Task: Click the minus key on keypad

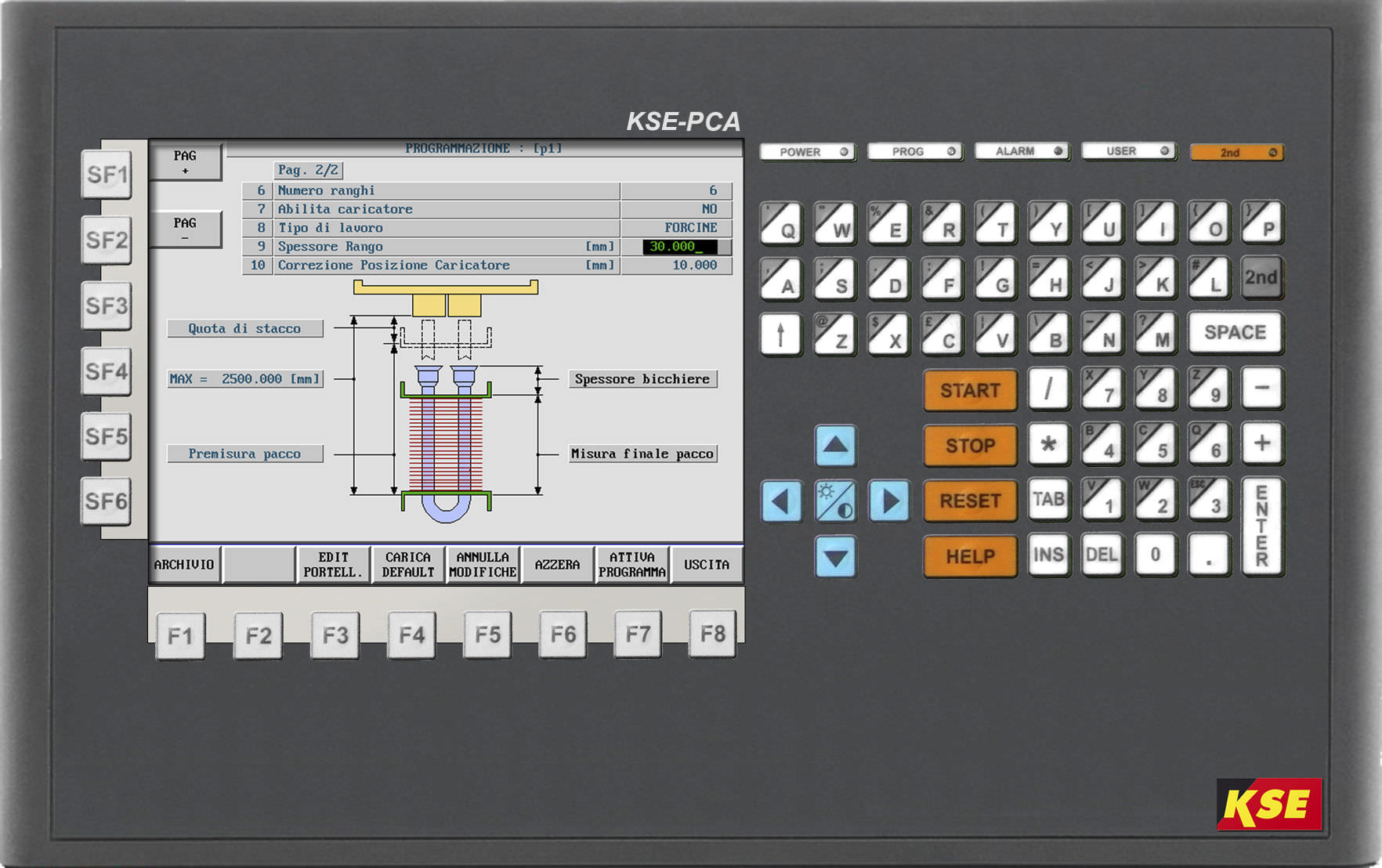Action: point(1262,389)
